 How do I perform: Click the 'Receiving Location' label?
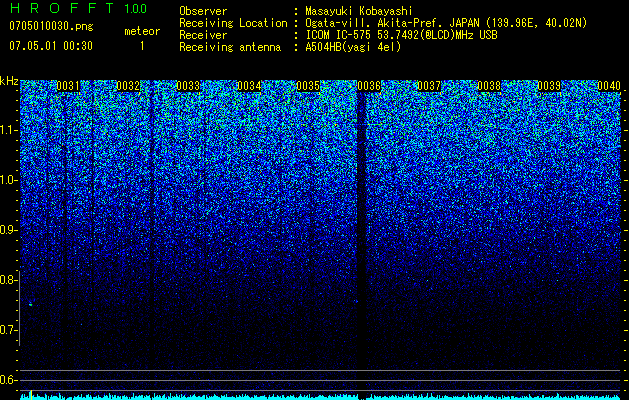(233, 23)
